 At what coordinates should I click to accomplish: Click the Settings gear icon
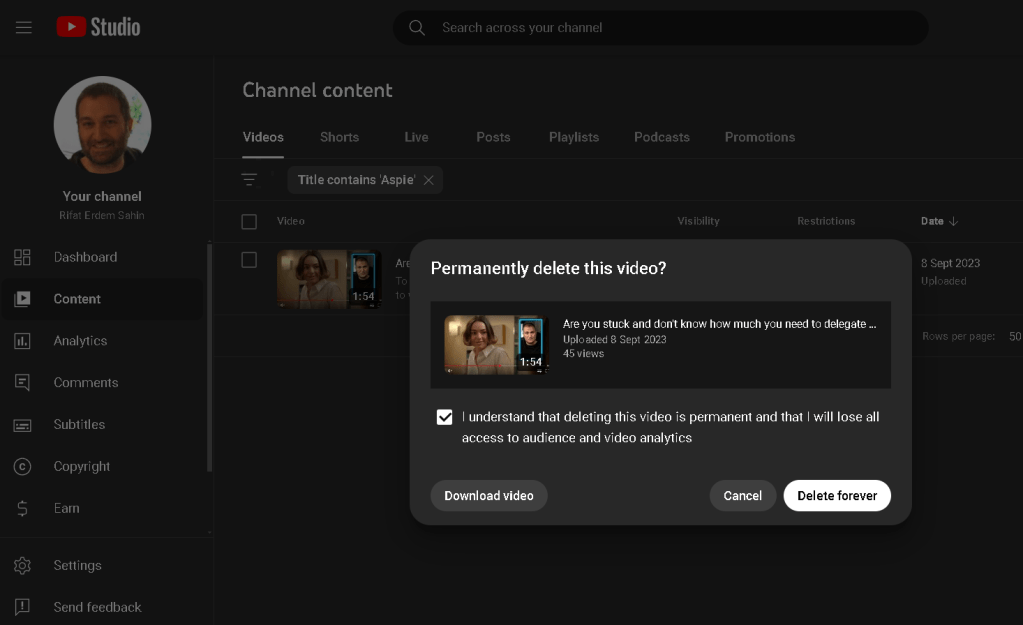(22, 565)
